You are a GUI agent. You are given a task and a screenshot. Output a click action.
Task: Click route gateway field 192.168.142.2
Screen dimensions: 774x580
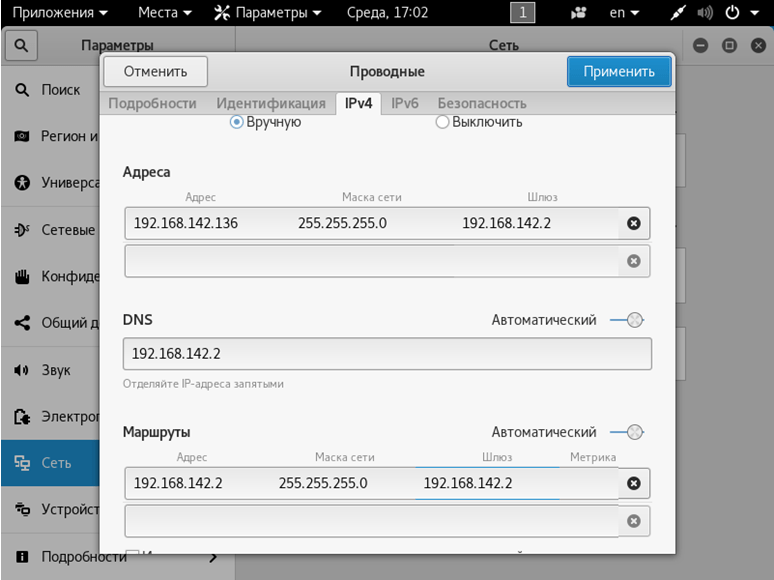(488, 483)
